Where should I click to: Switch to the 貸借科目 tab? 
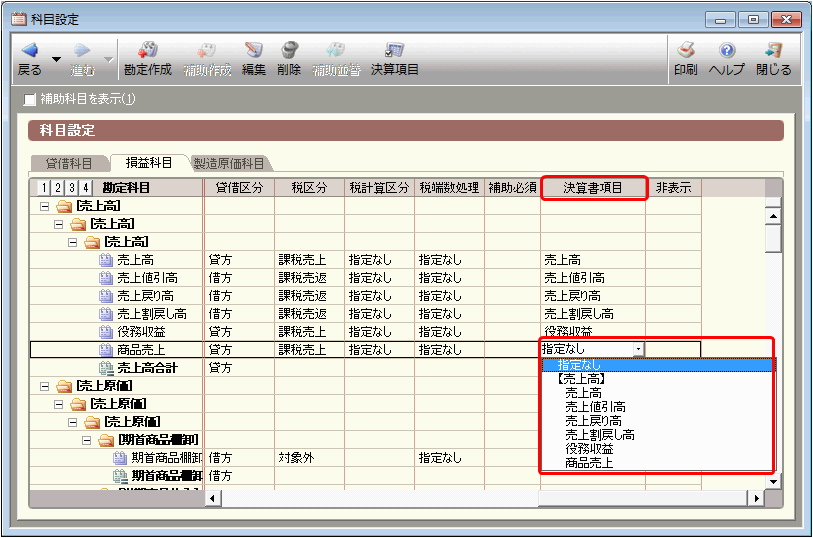click(x=68, y=163)
